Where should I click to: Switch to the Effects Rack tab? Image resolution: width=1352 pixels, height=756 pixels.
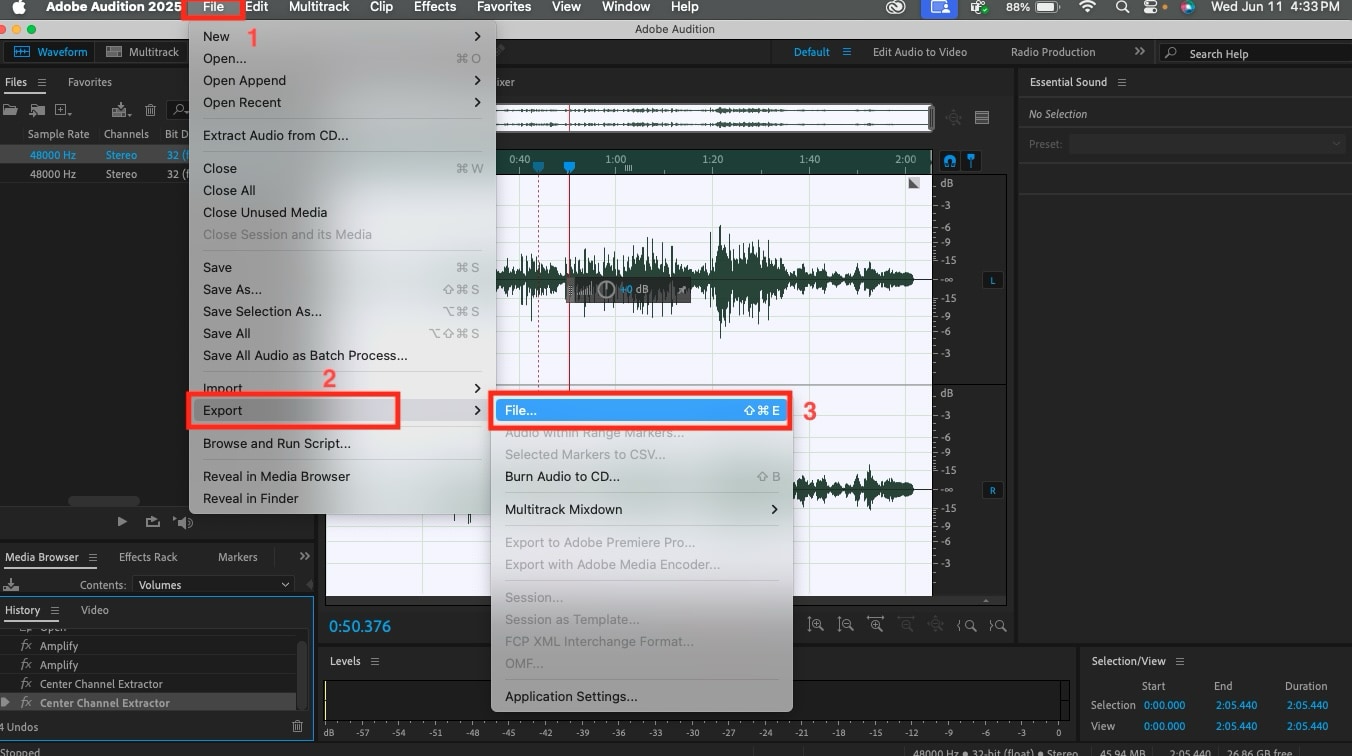click(148, 557)
